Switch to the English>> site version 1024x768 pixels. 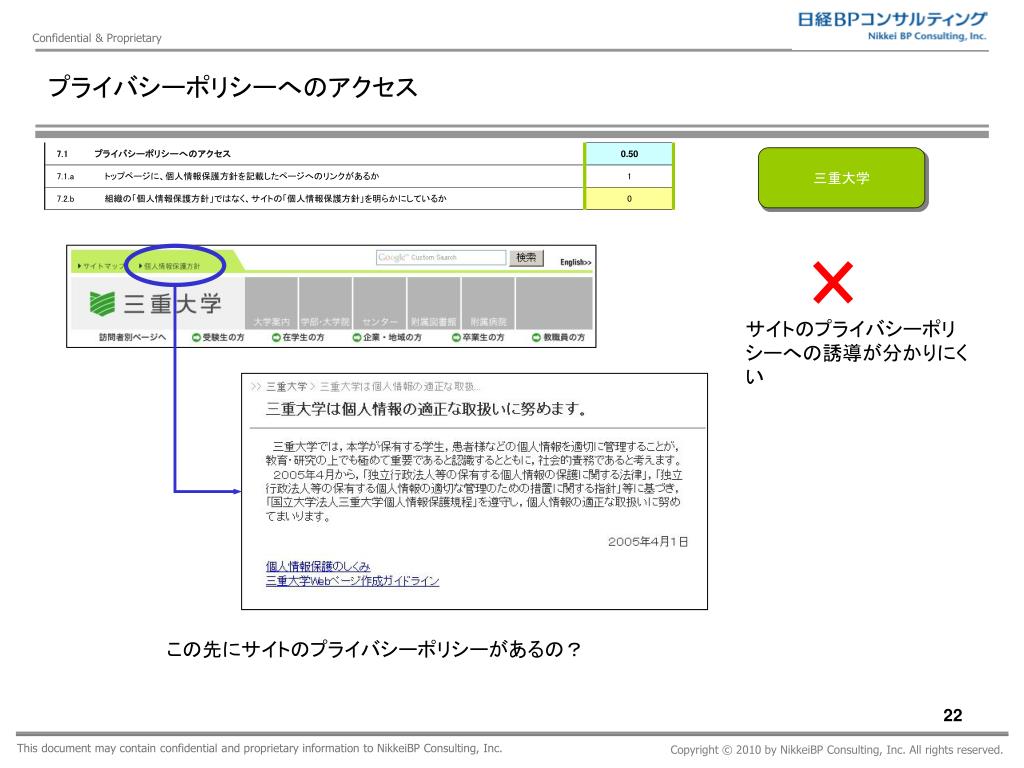pos(575,262)
